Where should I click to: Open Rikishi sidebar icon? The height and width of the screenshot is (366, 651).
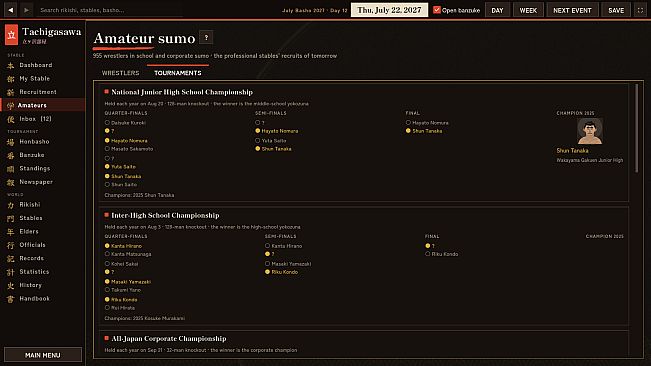10,205
